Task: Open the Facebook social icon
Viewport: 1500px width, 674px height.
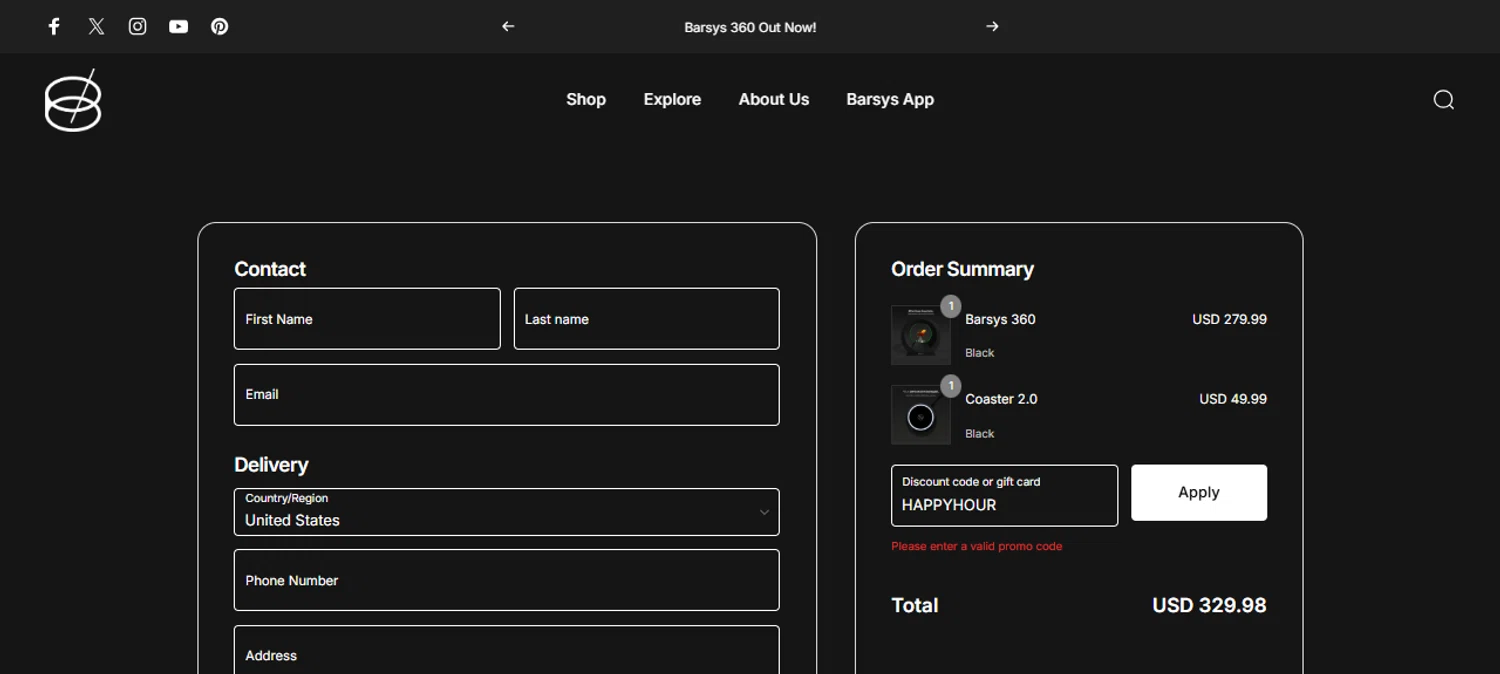Action: tap(54, 27)
